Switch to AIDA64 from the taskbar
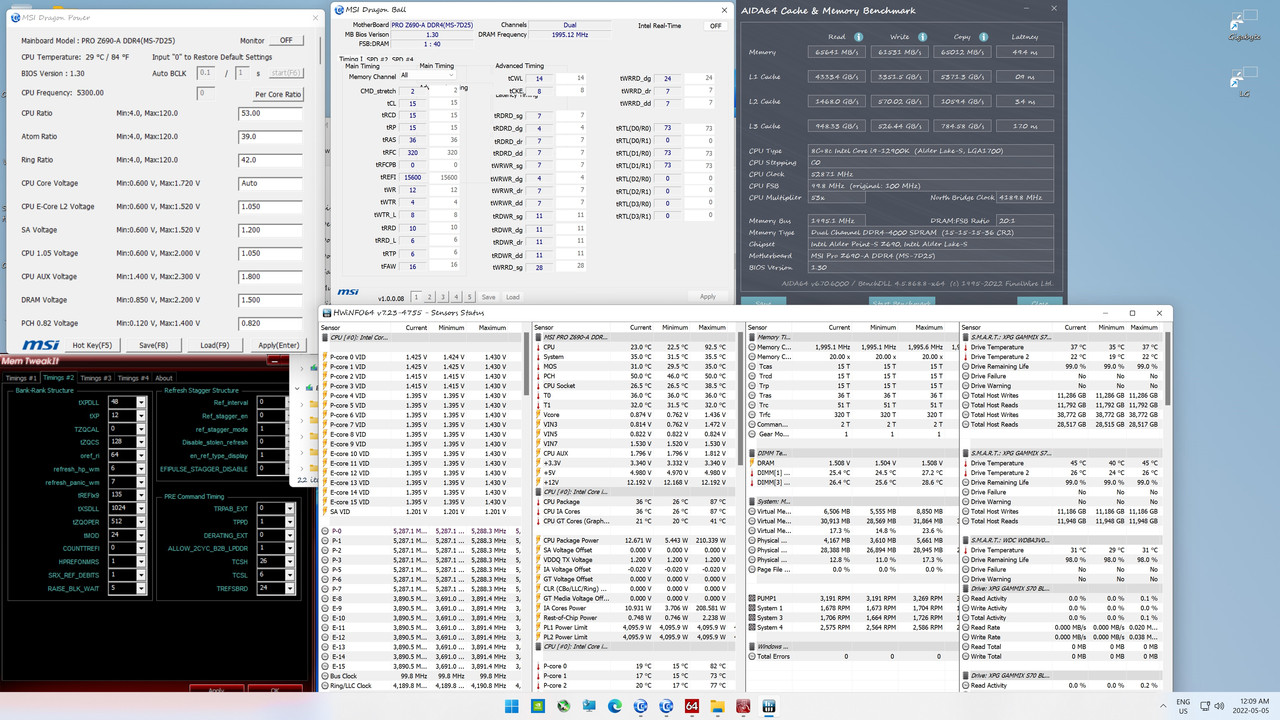Image resolution: width=1280 pixels, height=720 pixels. (691, 706)
